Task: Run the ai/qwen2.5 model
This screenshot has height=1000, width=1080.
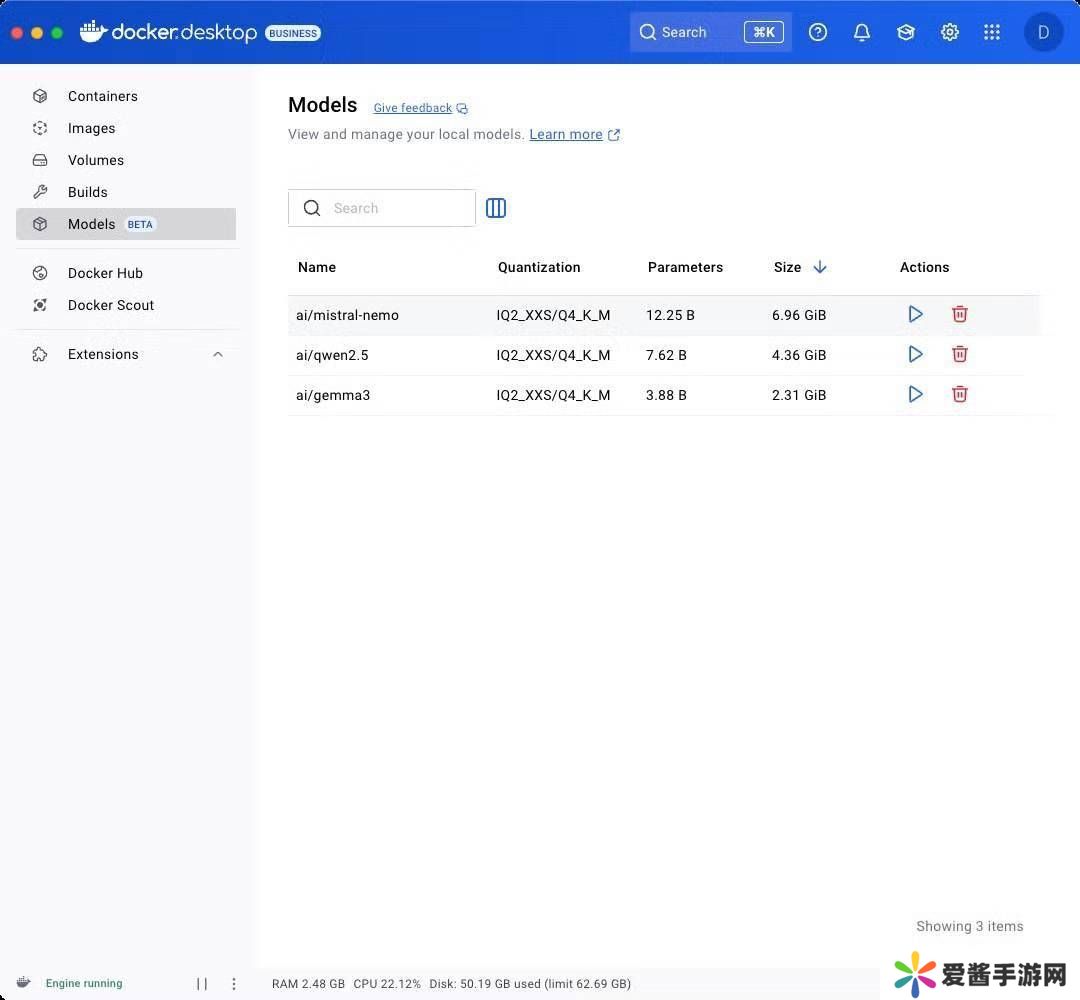Action: 915,354
